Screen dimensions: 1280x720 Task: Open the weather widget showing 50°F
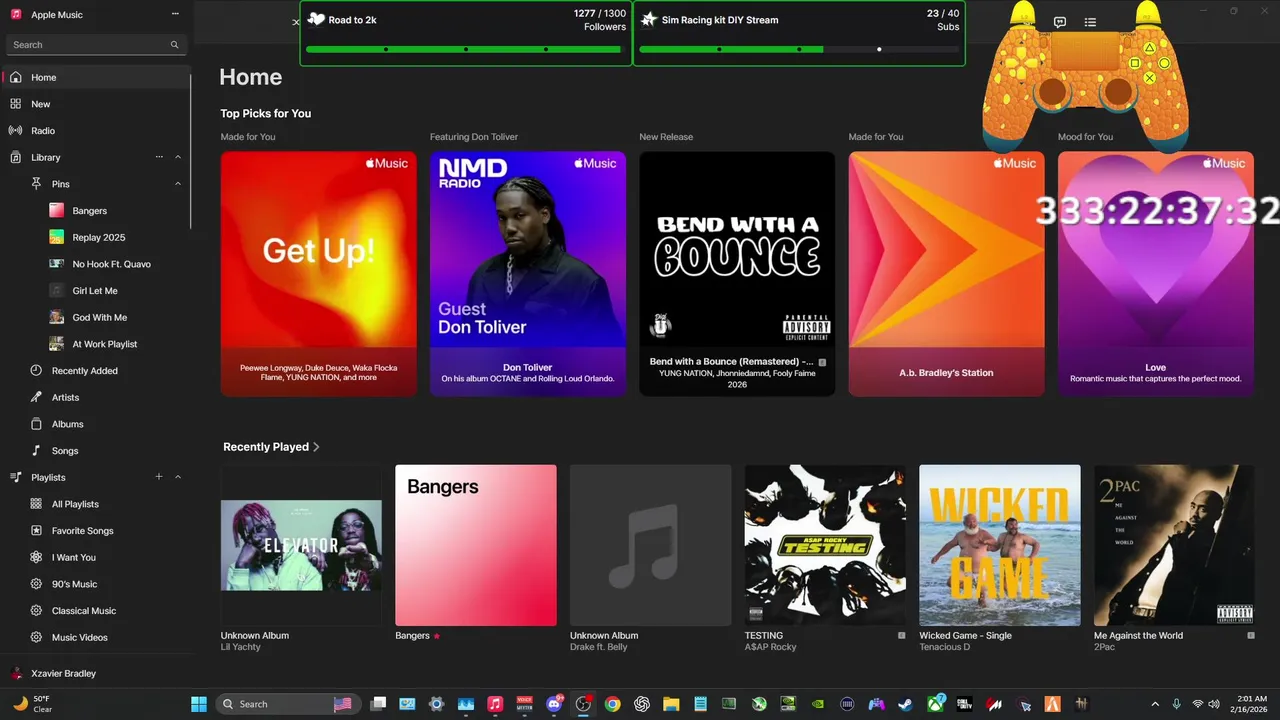click(x=32, y=704)
